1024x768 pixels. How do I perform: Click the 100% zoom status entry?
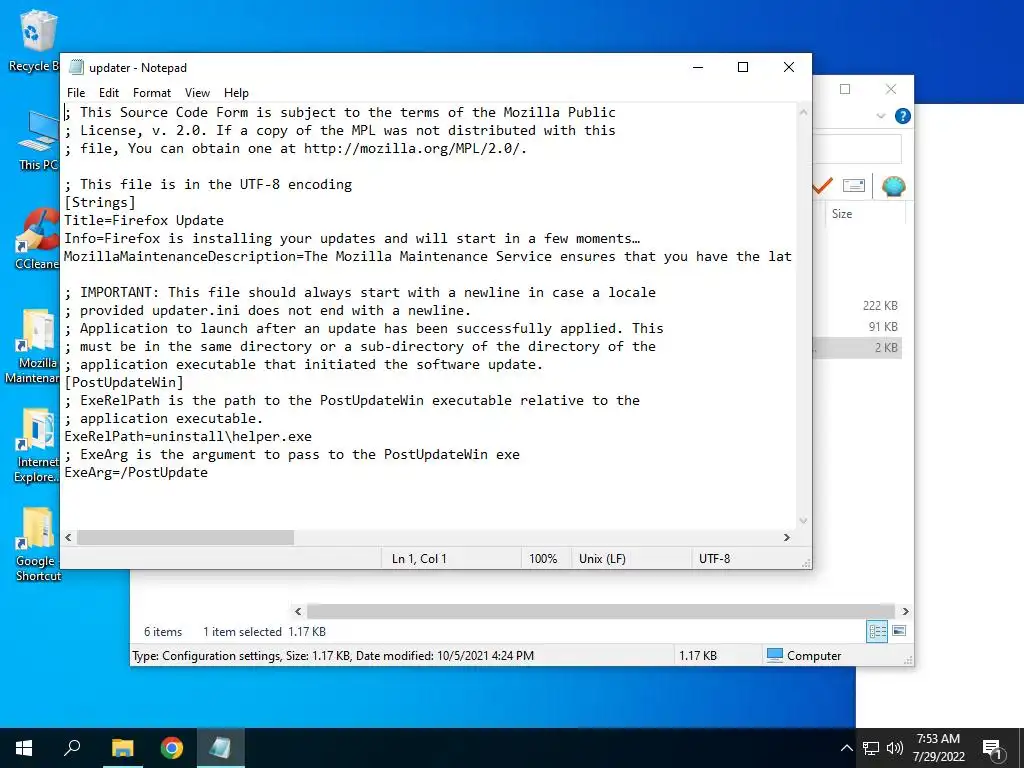pos(543,558)
